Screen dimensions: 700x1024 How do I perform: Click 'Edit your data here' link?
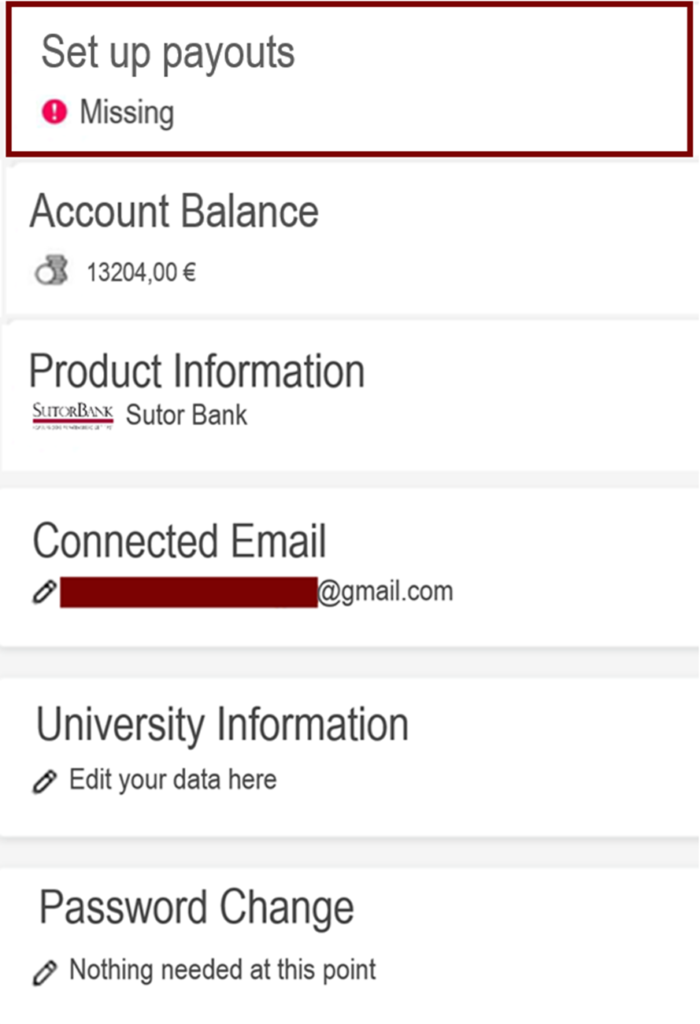pos(172,779)
